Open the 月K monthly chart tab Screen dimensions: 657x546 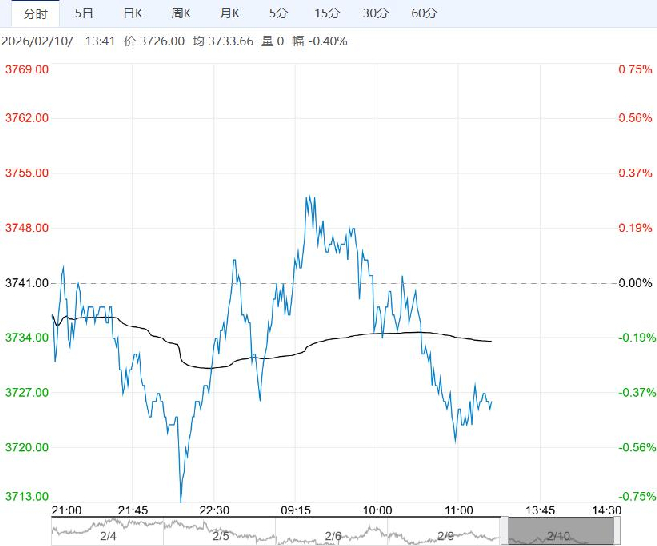click(x=230, y=13)
